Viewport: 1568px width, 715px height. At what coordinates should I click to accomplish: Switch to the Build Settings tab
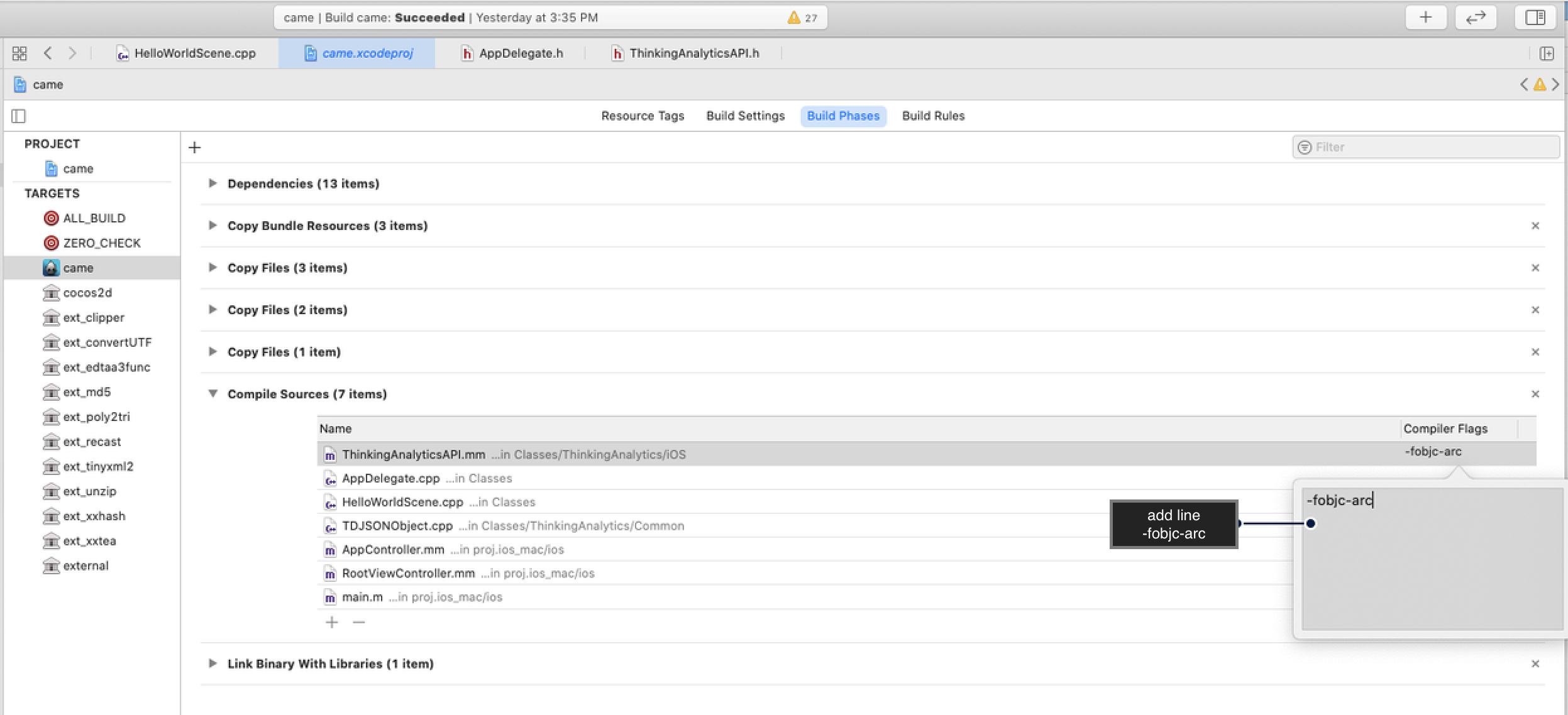pos(745,116)
